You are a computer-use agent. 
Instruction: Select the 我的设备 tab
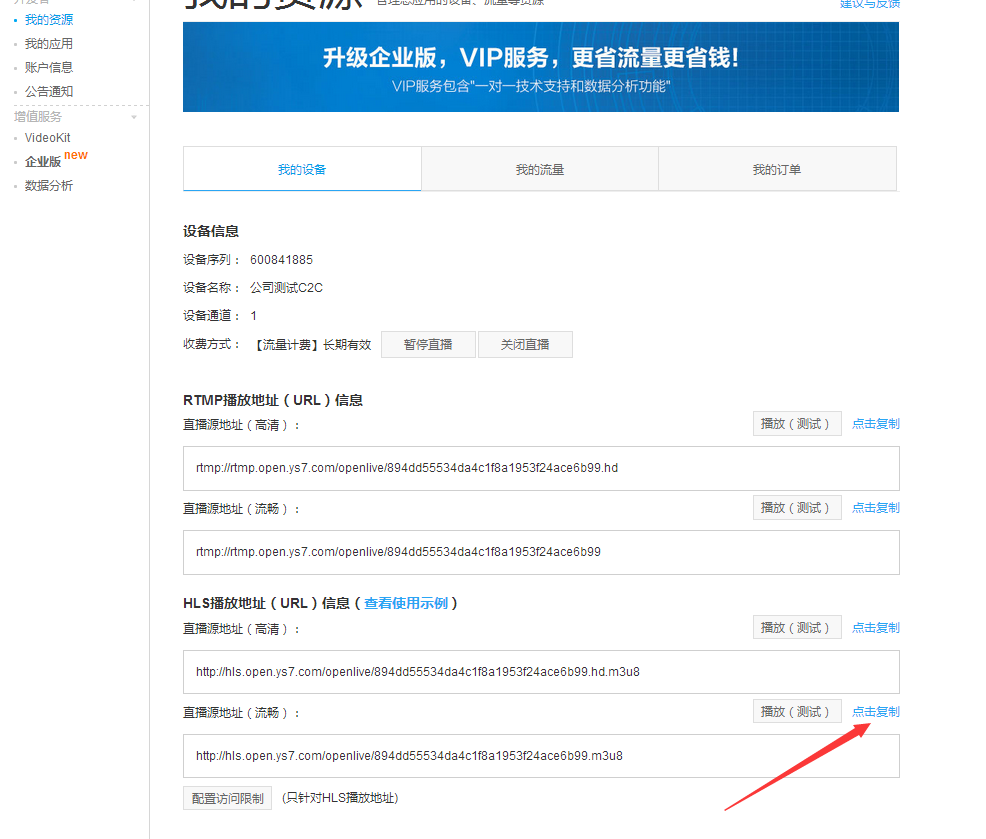(x=301, y=168)
